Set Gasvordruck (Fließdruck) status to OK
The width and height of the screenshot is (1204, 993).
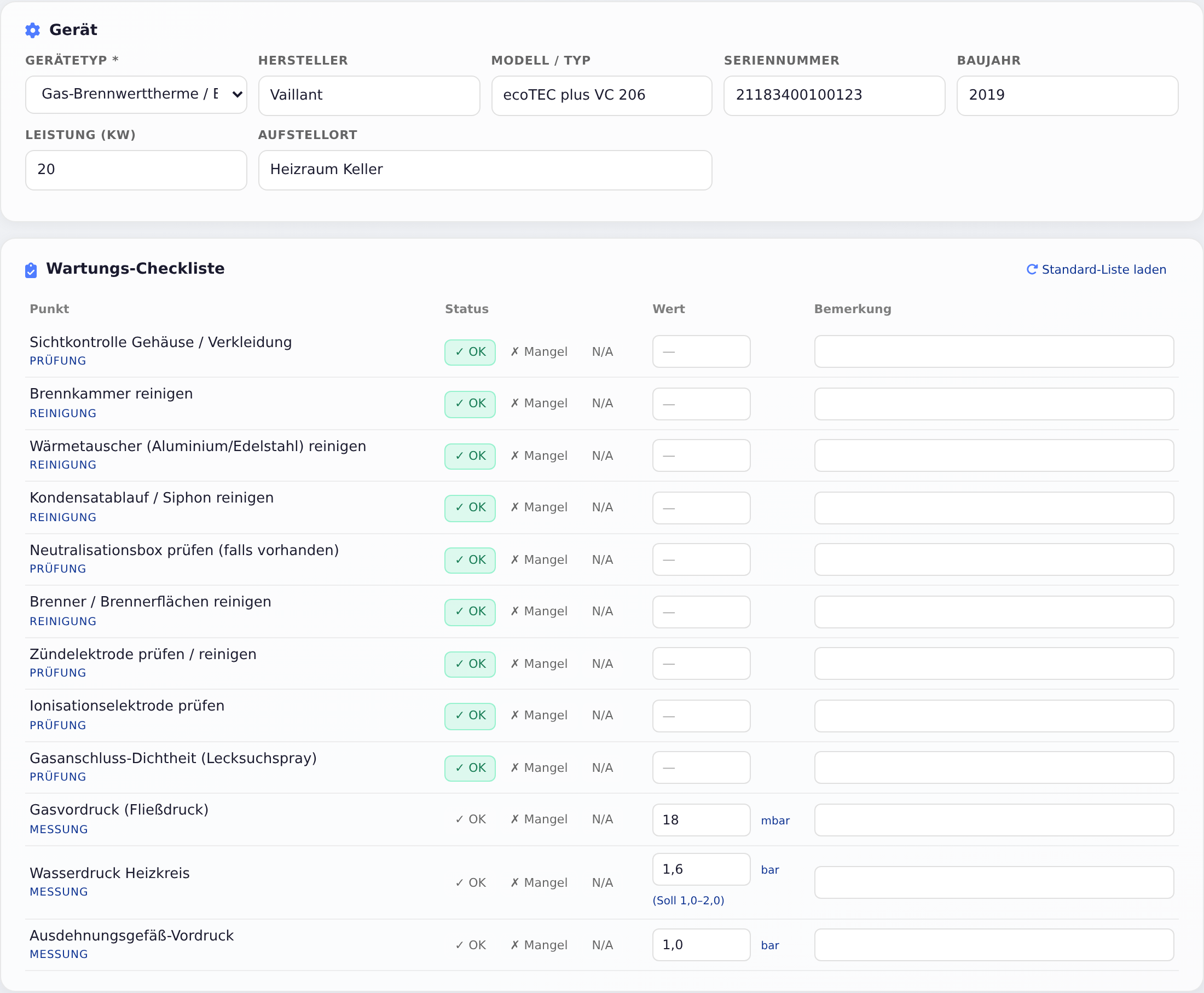[470, 819]
